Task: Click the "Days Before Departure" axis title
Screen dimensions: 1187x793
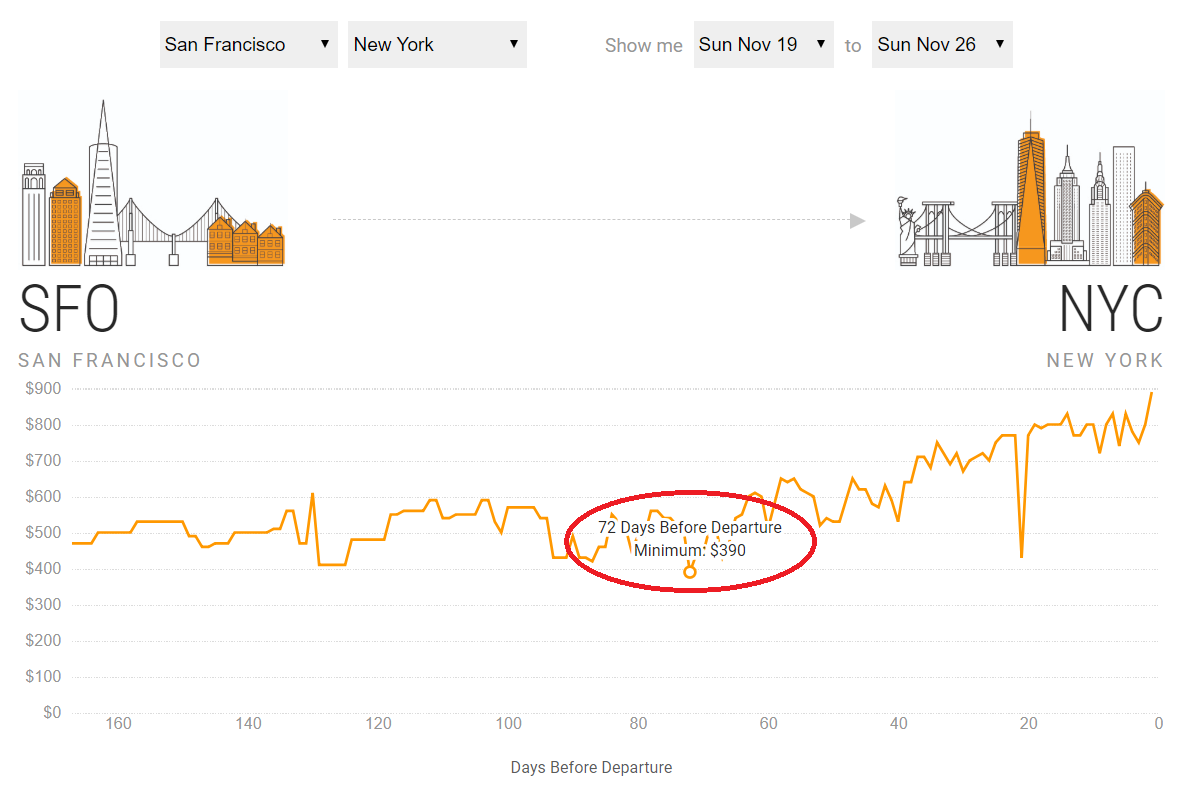Action: point(591,768)
